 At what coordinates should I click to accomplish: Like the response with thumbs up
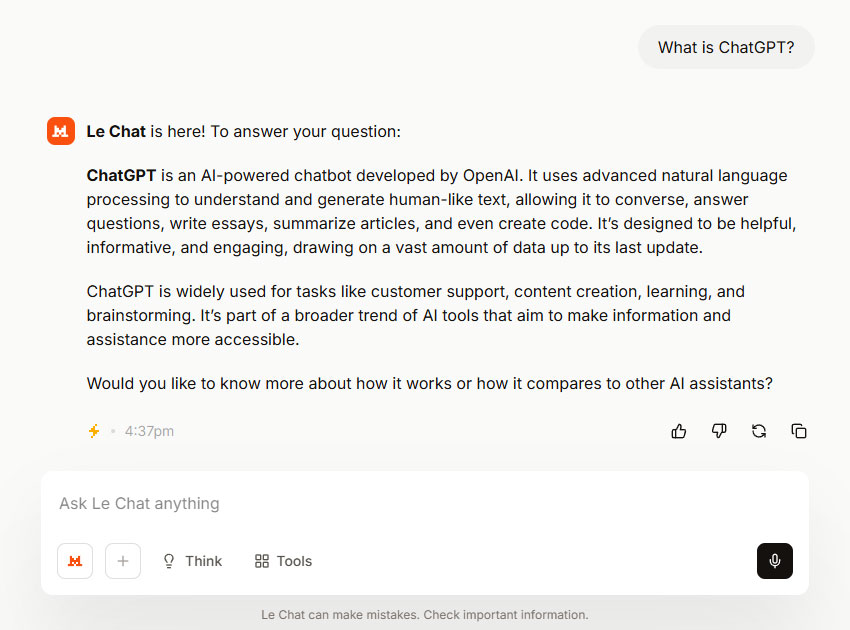click(x=679, y=431)
